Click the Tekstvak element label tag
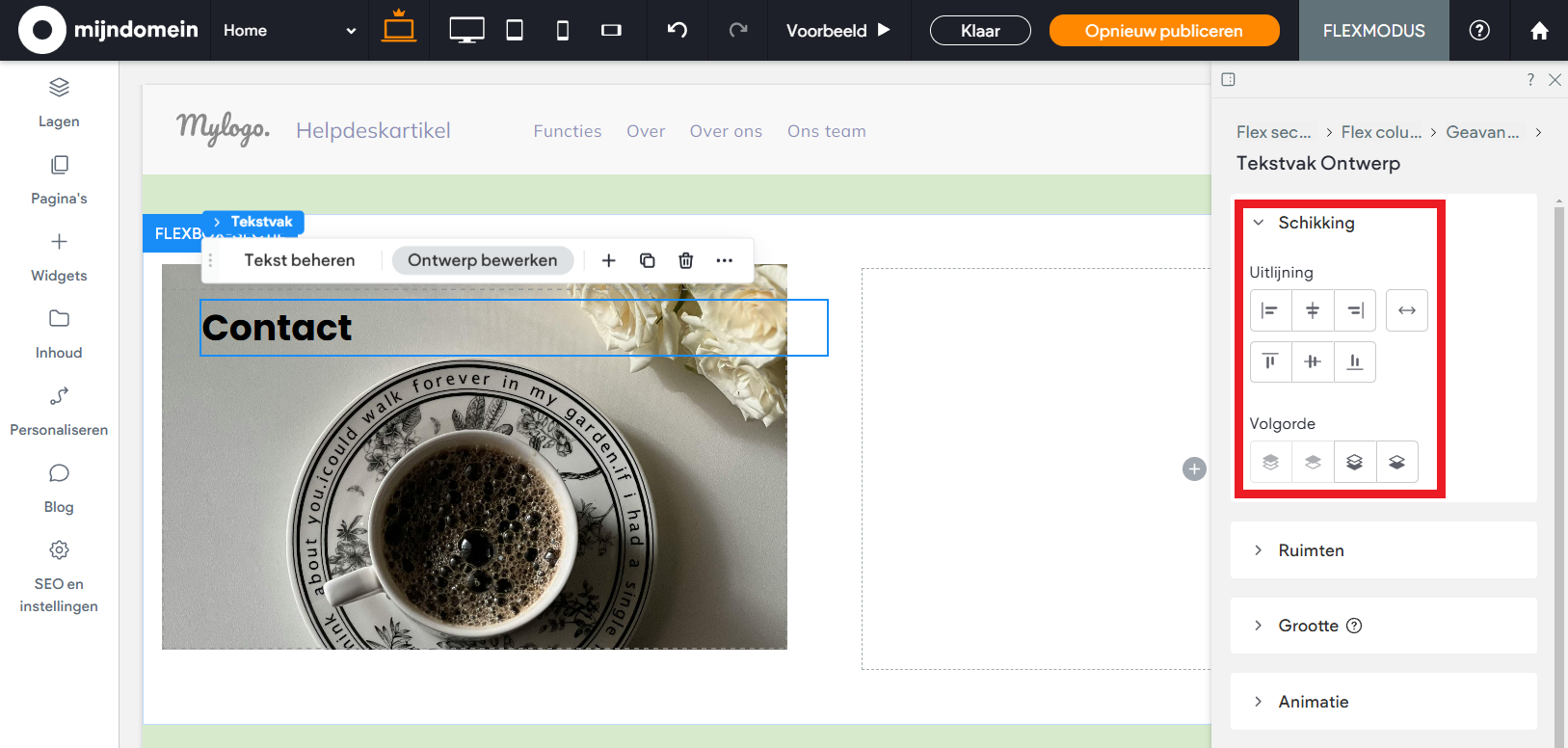Screen dimensions: 1568x748 [253, 222]
